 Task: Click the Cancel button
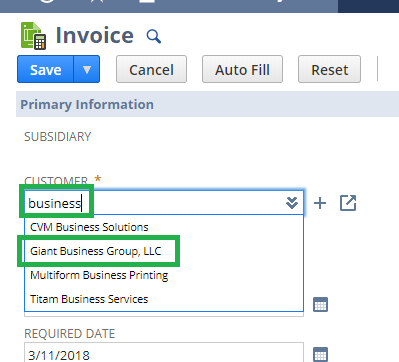coord(151,69)
